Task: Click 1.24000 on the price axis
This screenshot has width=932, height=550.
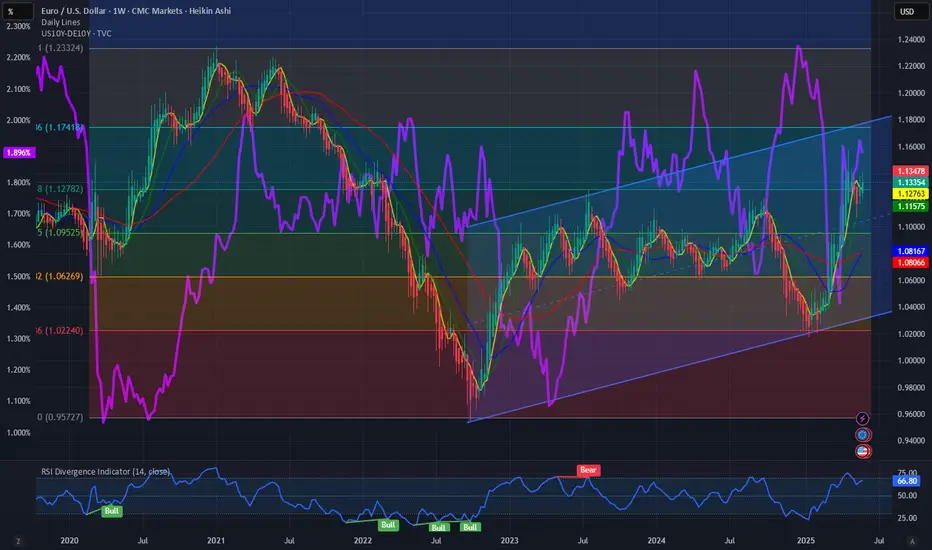Action: coord(911,39)
